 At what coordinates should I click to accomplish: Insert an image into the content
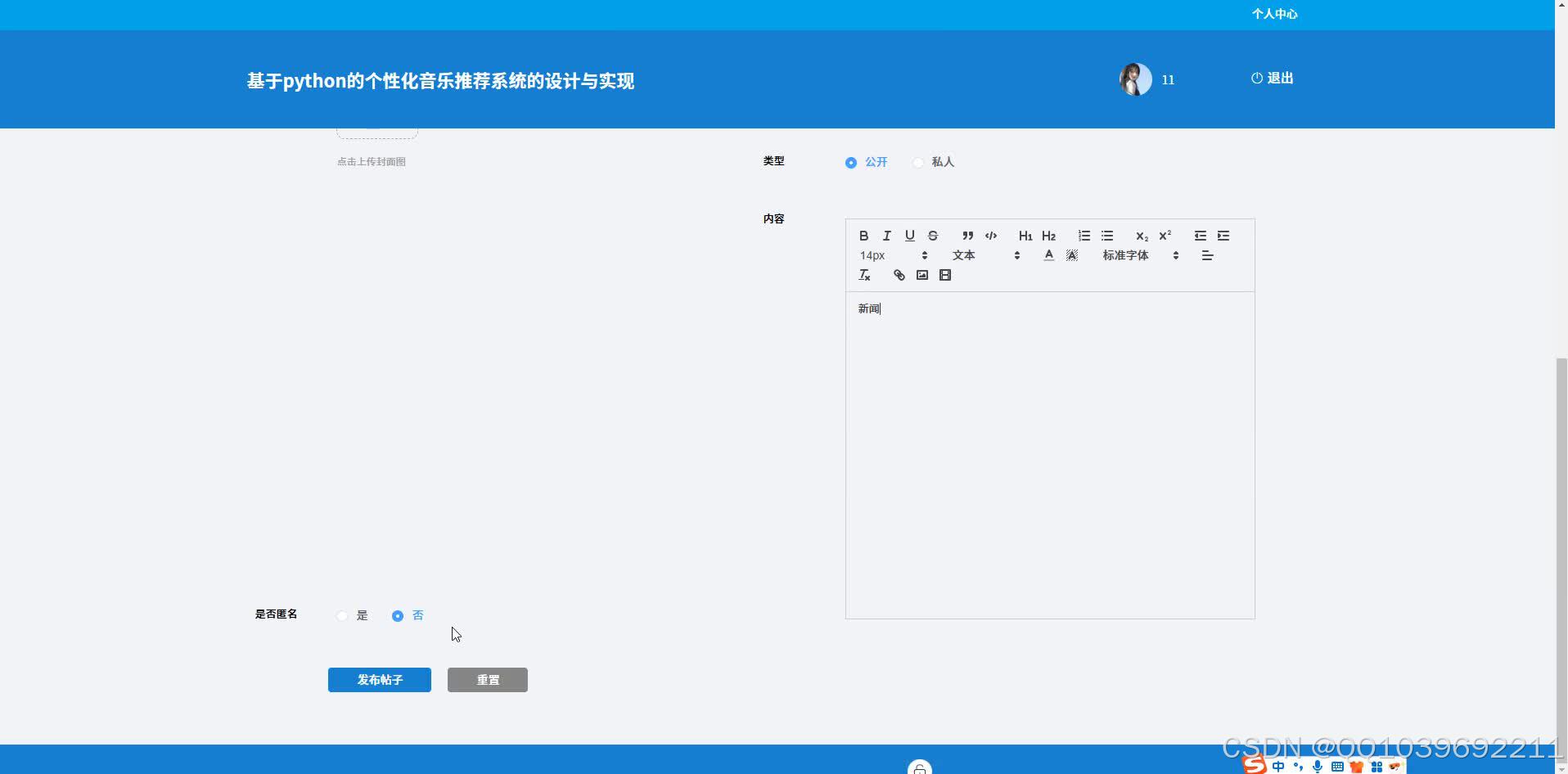pyautogui.click(x=922, y=275)
